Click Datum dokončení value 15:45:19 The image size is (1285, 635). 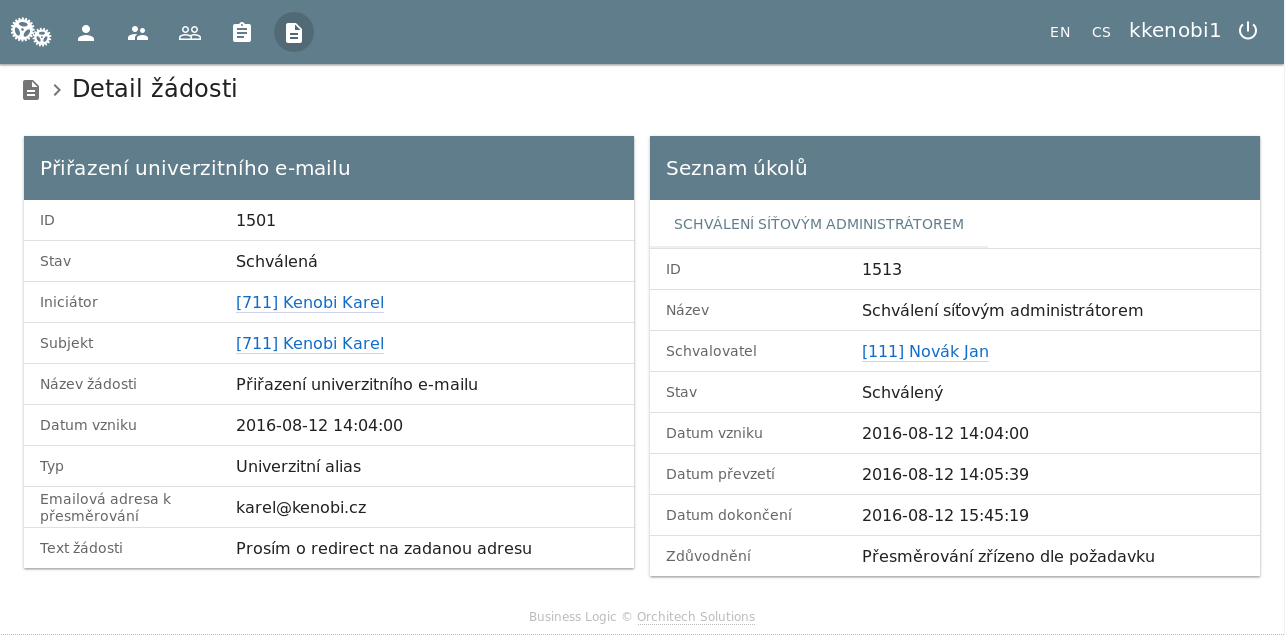pyautogui.click(x=945, y=515)
